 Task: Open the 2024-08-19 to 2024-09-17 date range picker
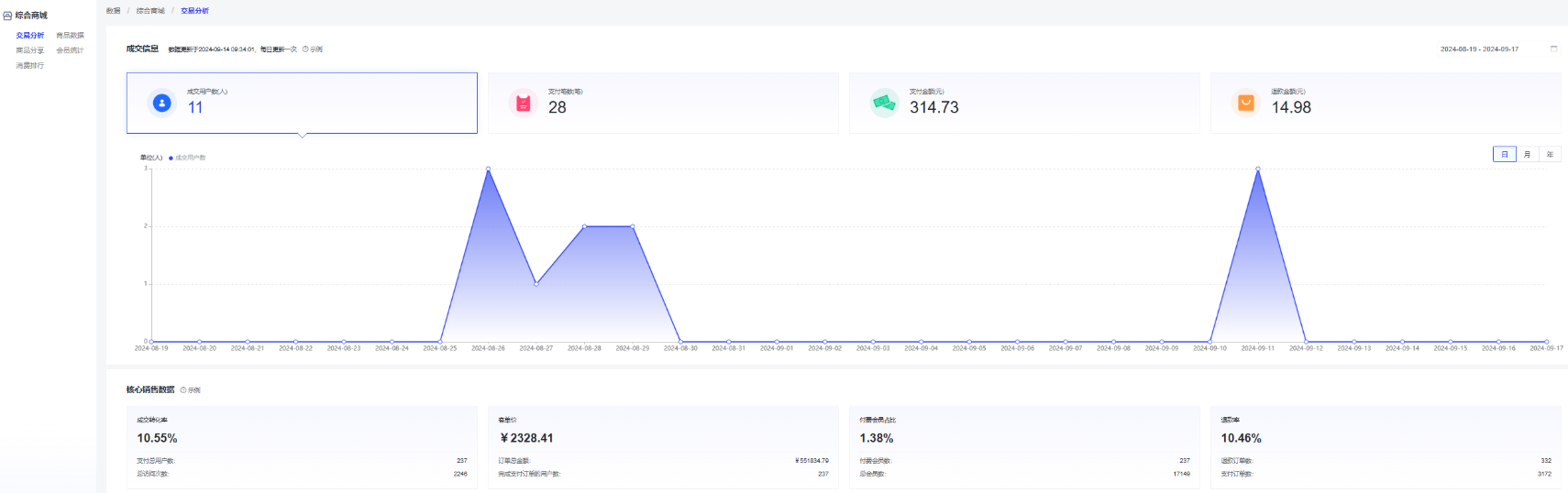point(1479,49)
